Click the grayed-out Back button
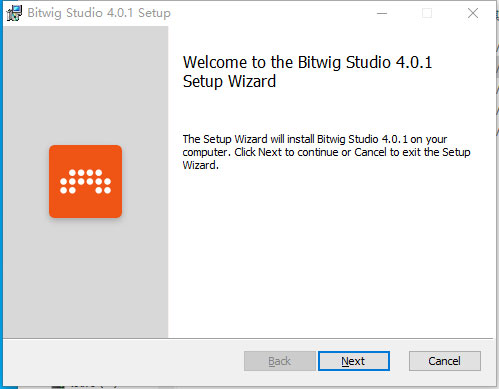Viewport: 499px width, 389px height. [280, 361]
